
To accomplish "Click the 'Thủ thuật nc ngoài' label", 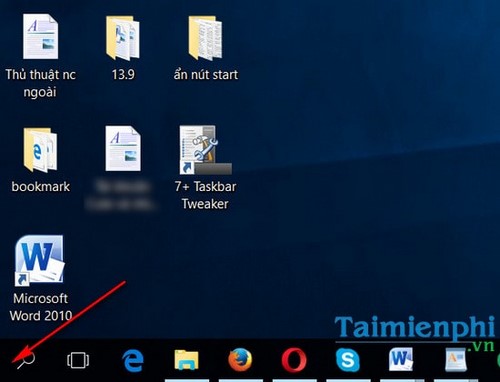I will (40, 83).
